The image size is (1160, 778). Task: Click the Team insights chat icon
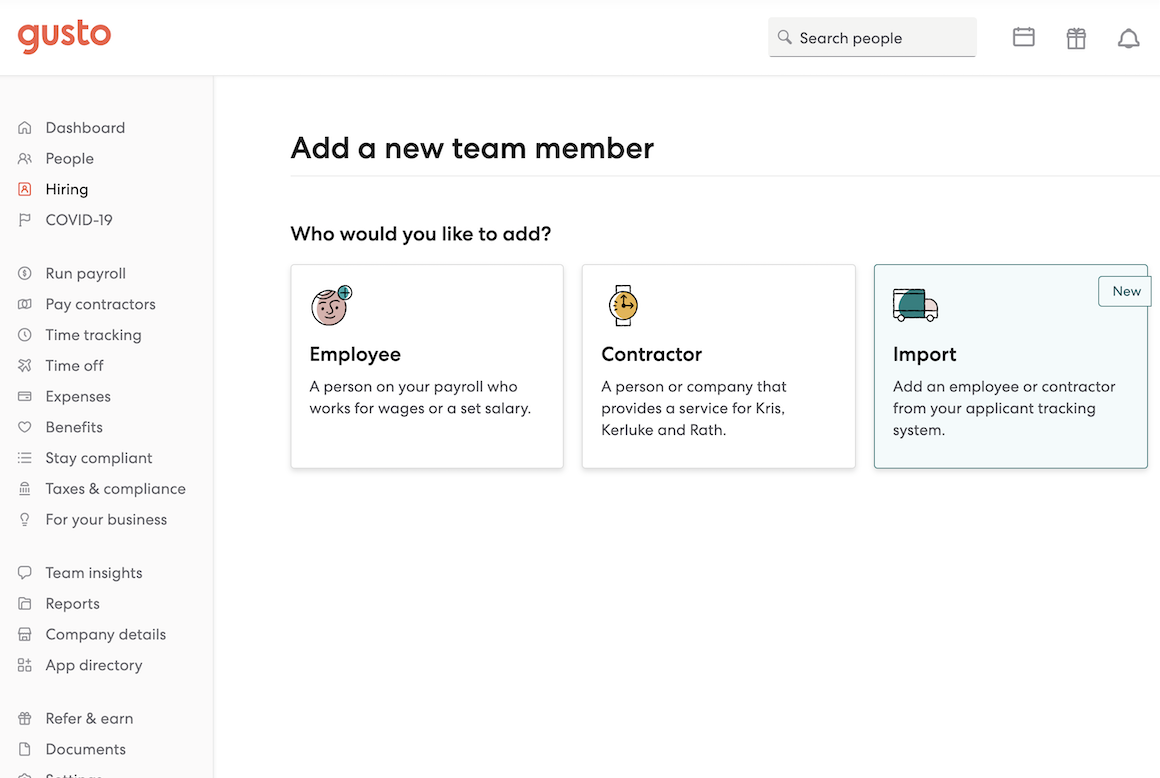[x=24, y=572]
